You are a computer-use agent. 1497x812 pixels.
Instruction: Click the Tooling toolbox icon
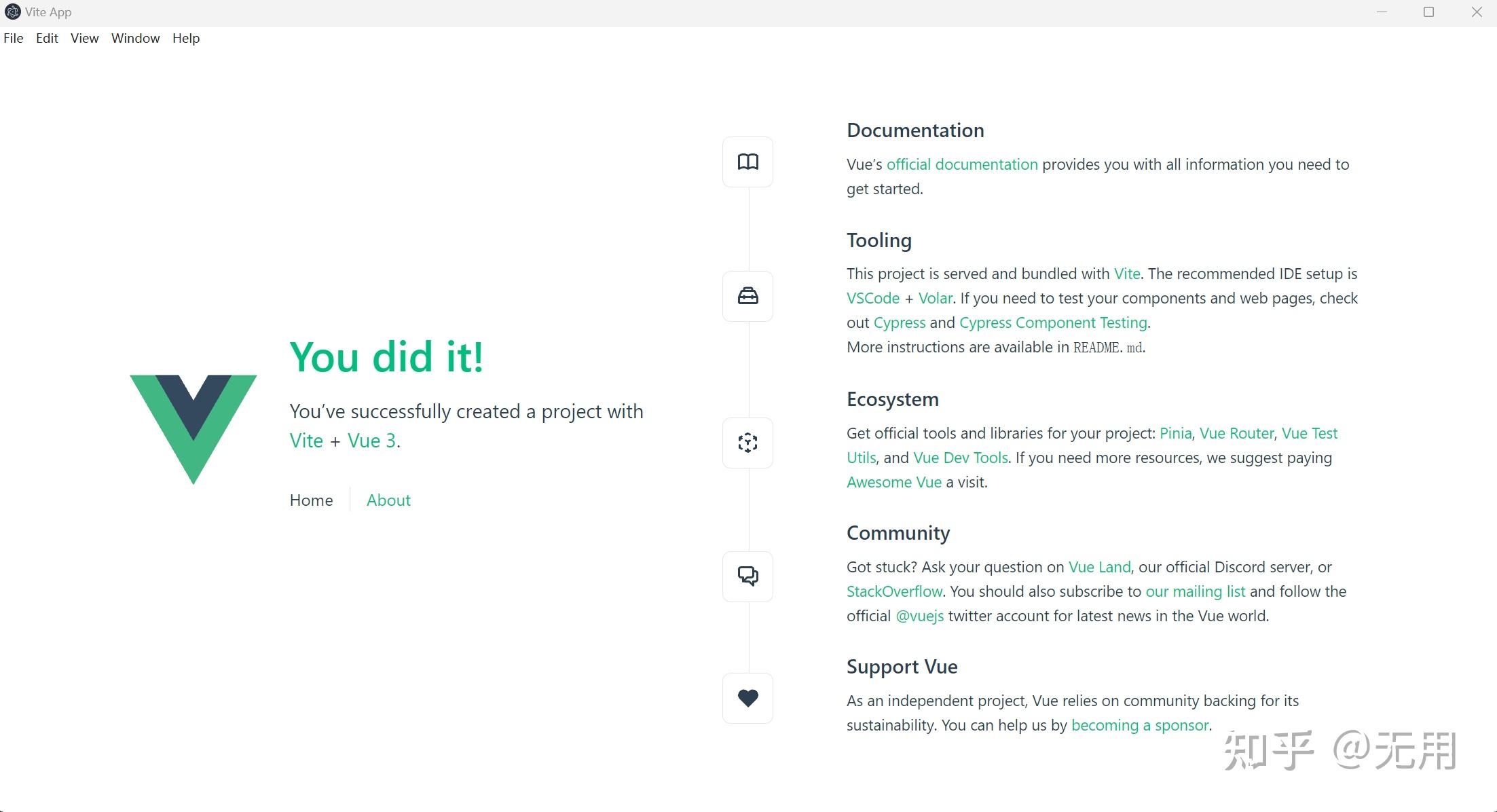point(747,296)
